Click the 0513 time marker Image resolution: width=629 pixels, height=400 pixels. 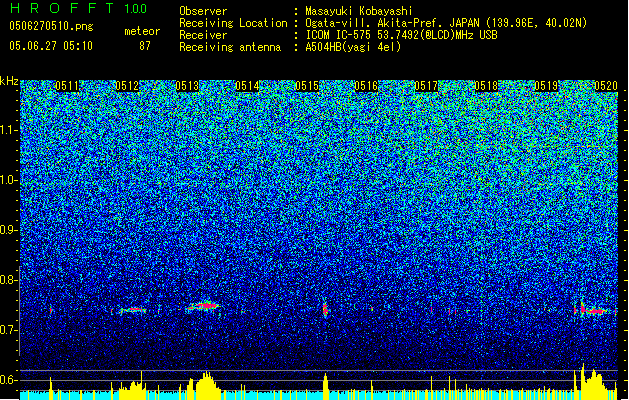click(187, 86)
